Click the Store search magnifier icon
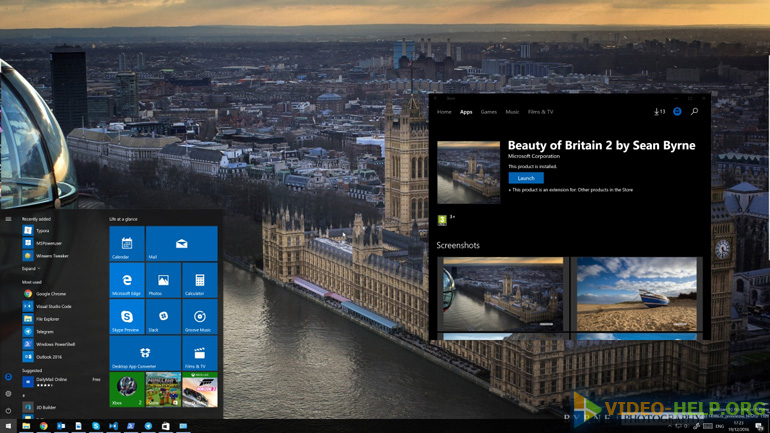The height and width of the screenshot is (433, 770). [x=694, y=112]
